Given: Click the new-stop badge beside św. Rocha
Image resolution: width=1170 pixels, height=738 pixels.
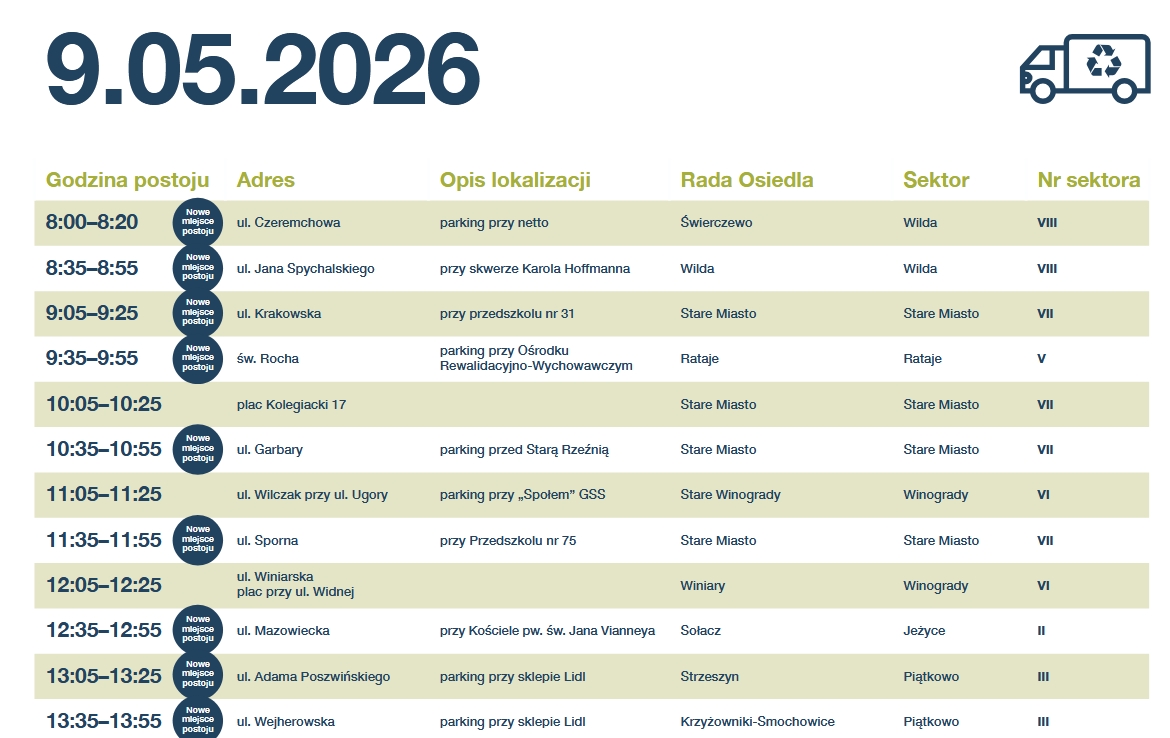Looking at the screenshot, I should pyautogui.click(x=197, y=359).
